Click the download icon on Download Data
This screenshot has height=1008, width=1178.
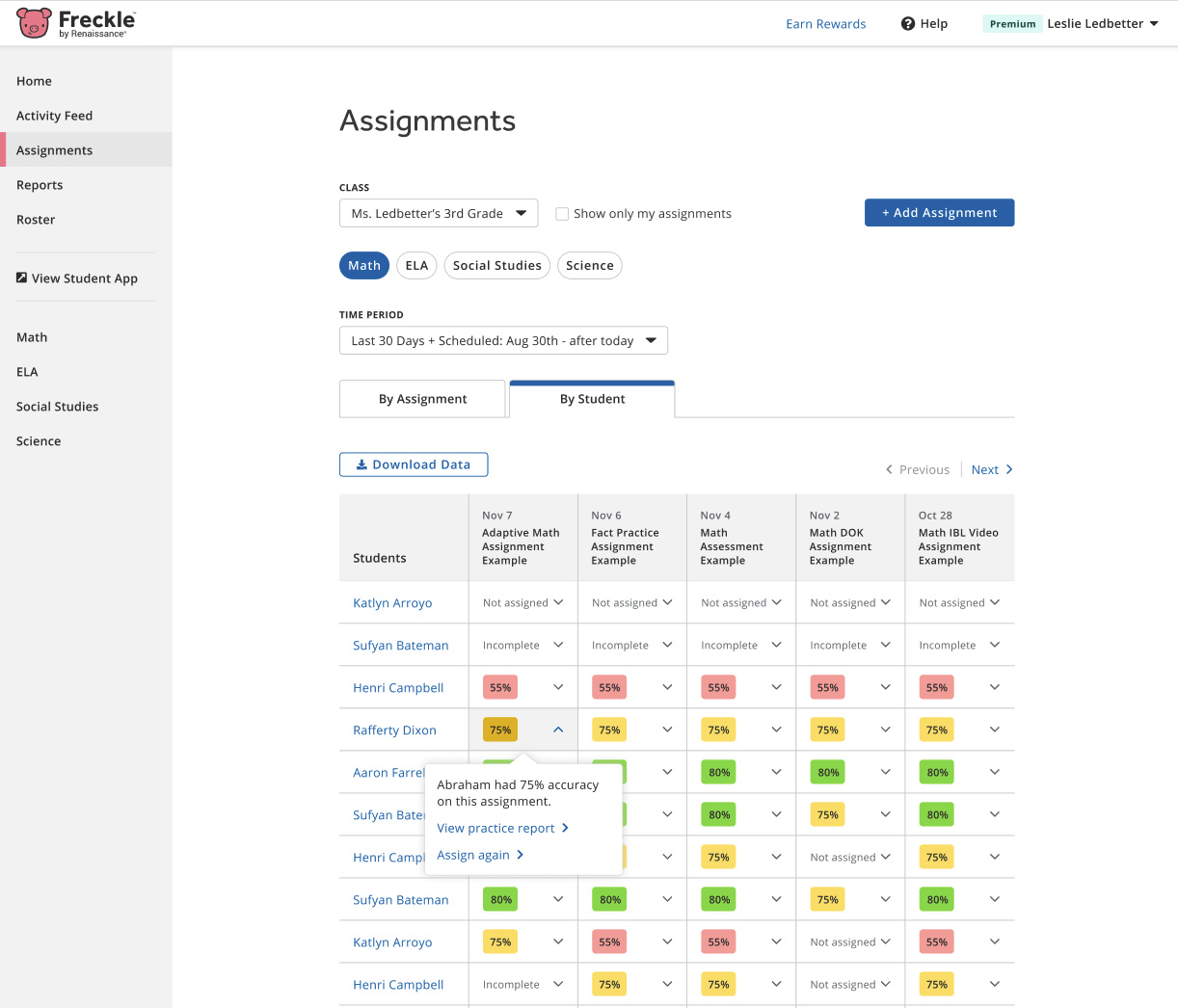coord(363,464)
